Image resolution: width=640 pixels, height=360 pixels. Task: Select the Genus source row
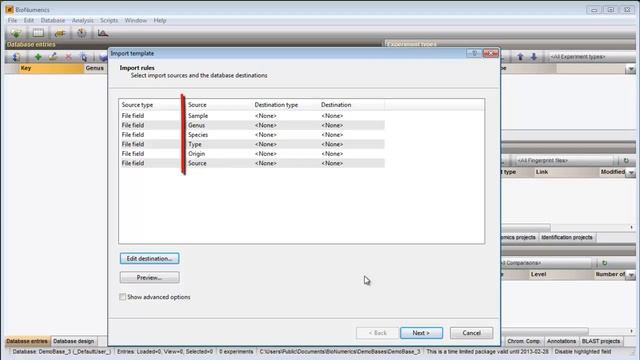[x=252, y=125]
